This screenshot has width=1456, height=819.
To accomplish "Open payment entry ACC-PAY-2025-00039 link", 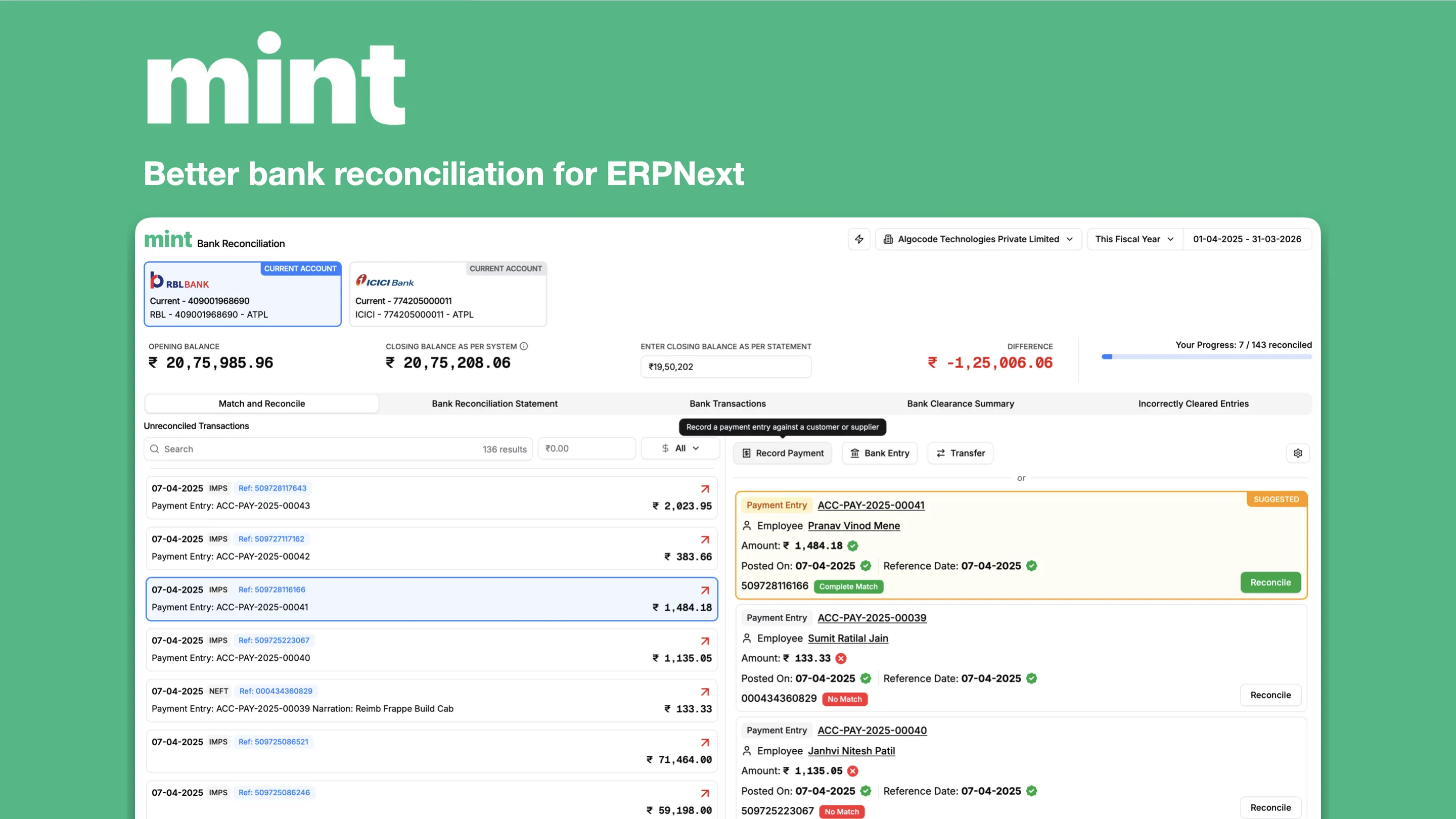I will pyautogui.click(x=872, y=618).
